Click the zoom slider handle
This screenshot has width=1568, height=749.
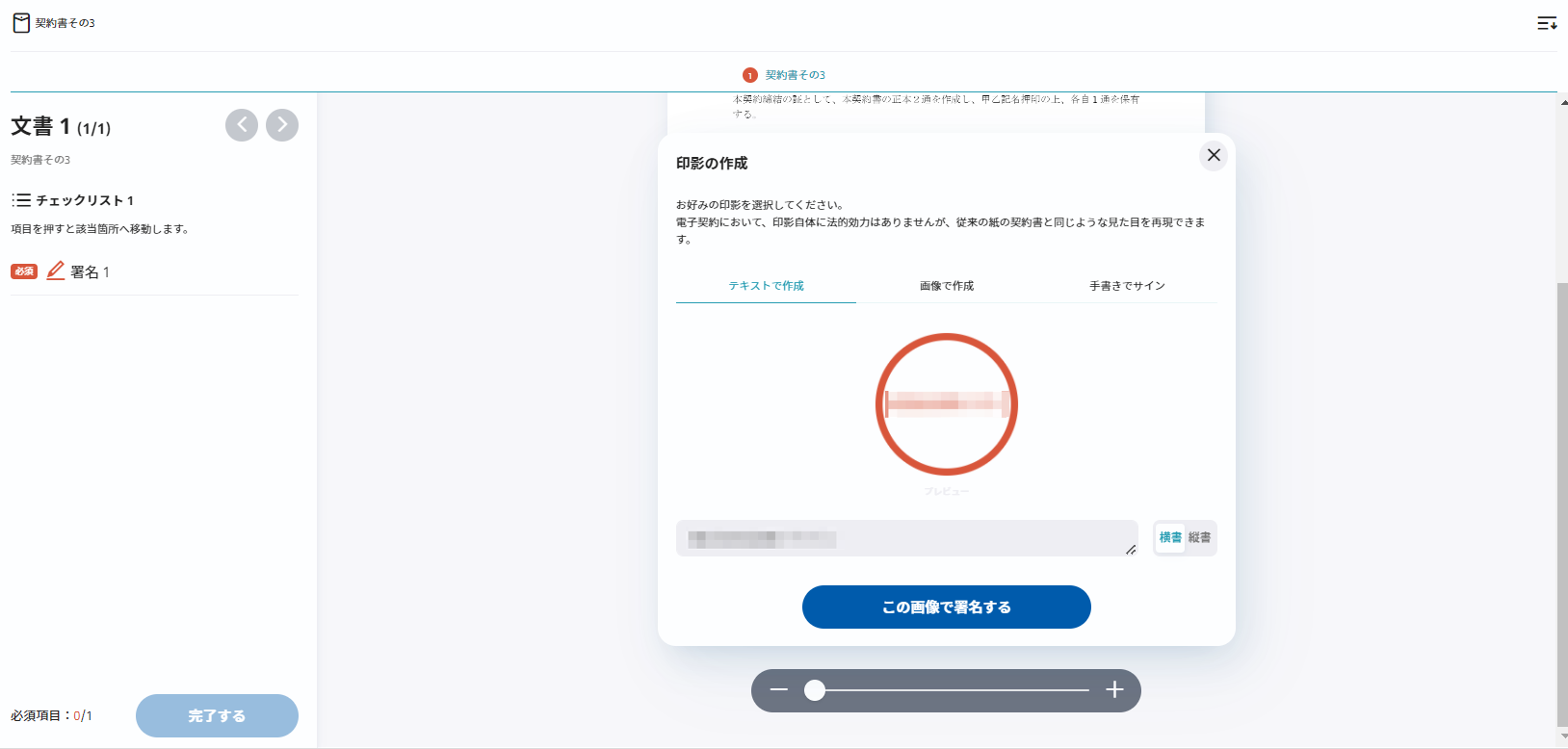coord(815,690)
